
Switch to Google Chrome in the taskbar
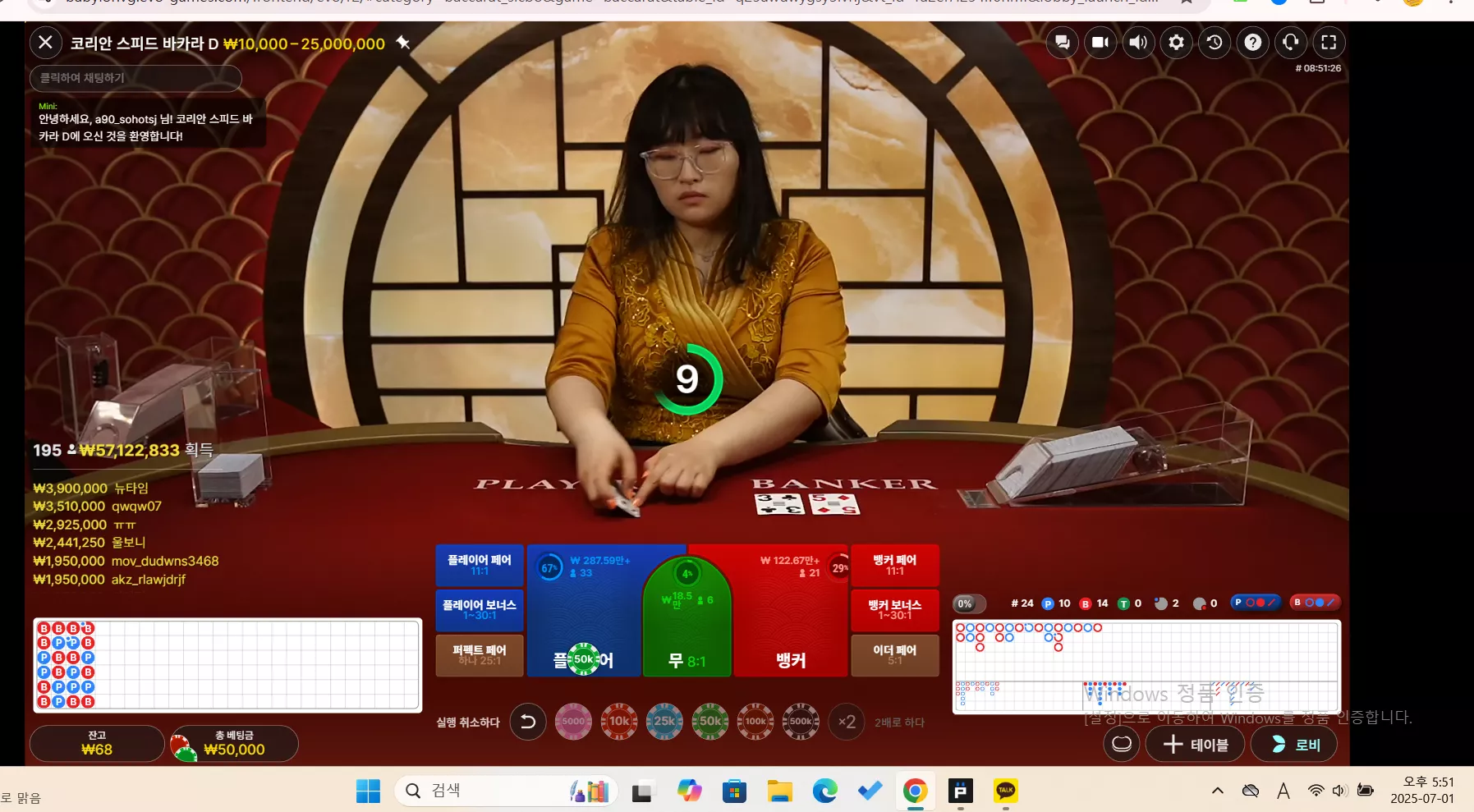point(915,791)
